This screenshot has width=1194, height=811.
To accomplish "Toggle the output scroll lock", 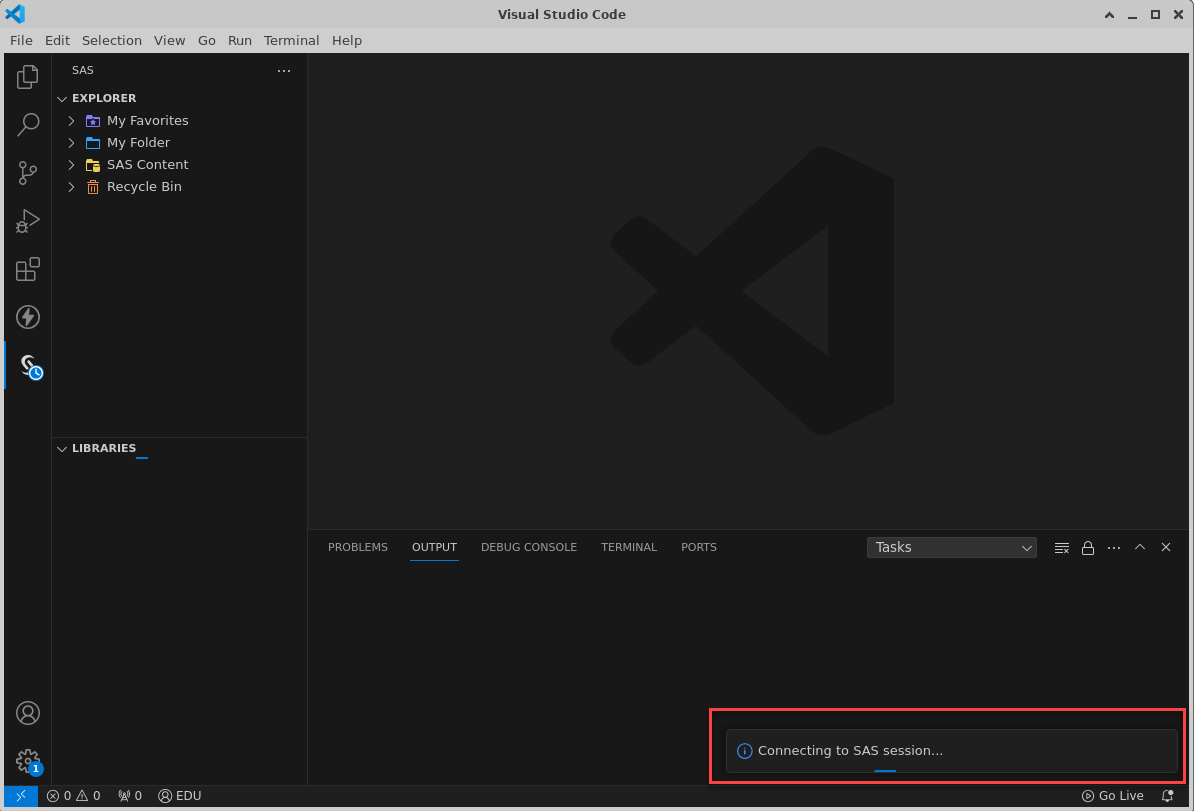I will (1088, 548).
